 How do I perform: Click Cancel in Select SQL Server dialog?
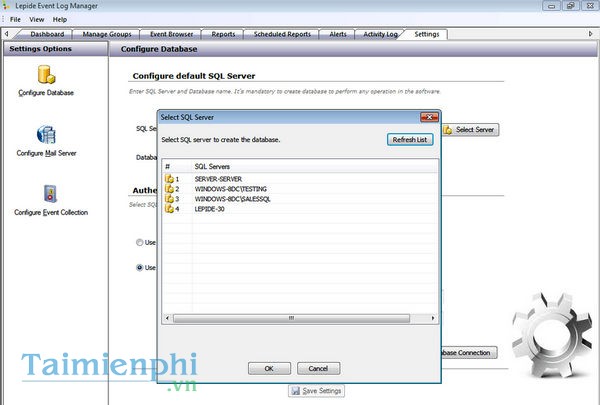318,369
